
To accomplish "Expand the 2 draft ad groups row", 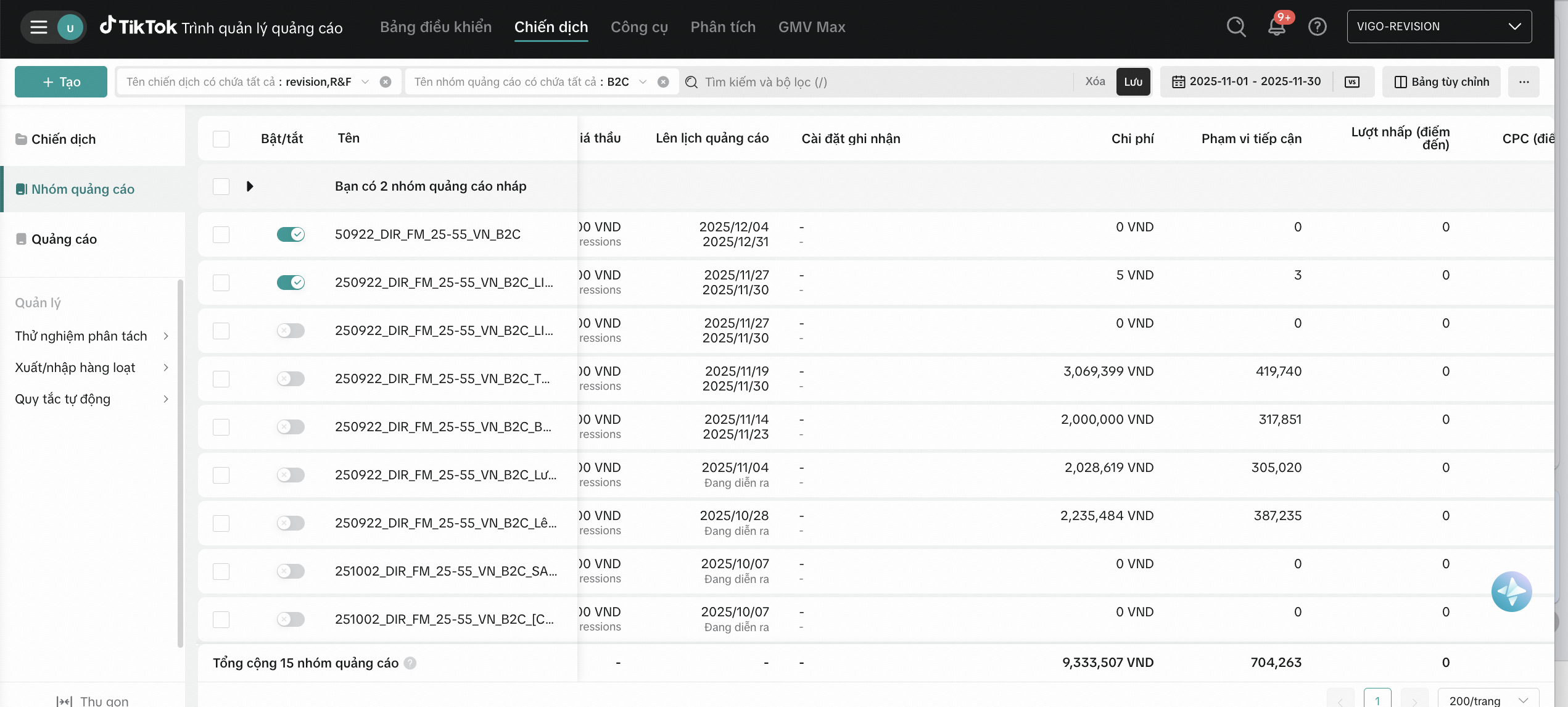I will pyautogui.click(x=250, y=186).
